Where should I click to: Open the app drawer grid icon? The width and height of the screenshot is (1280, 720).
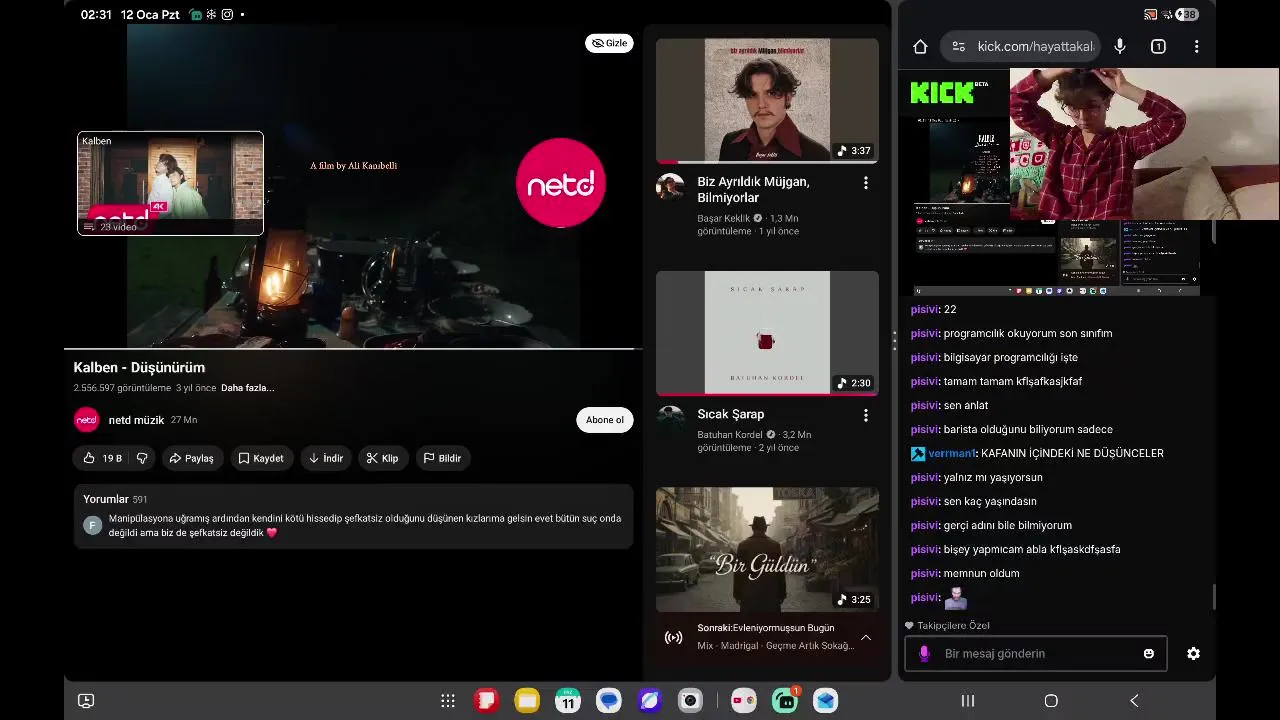448,701
